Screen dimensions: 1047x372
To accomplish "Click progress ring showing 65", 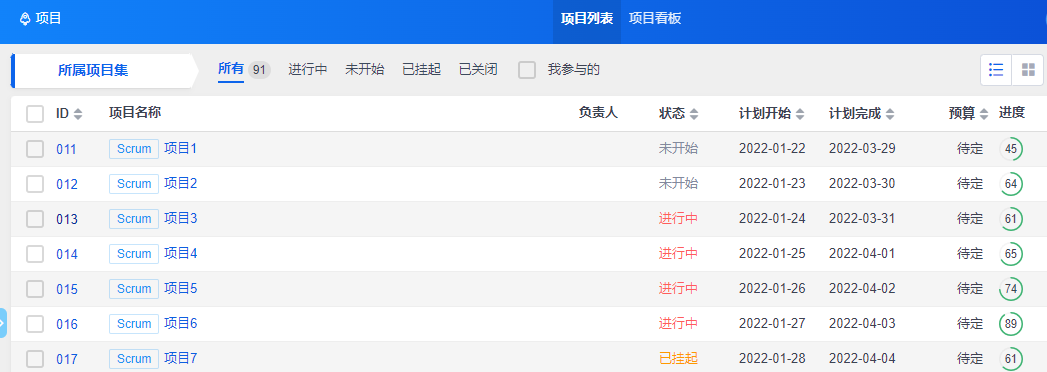I will pyautogui.click(x=1011, y=254).
